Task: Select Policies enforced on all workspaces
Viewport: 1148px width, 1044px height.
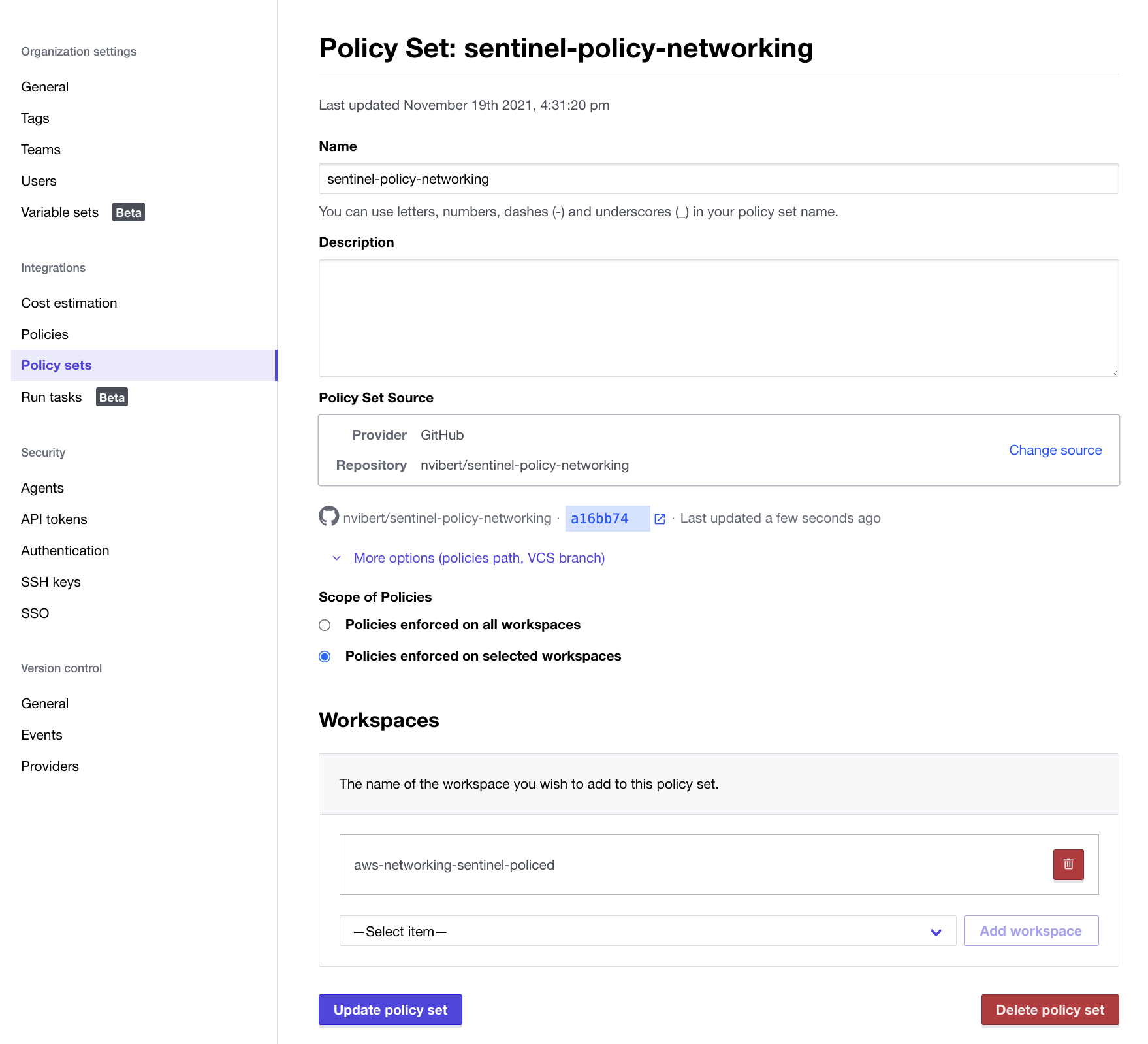Action: [325, 625]
